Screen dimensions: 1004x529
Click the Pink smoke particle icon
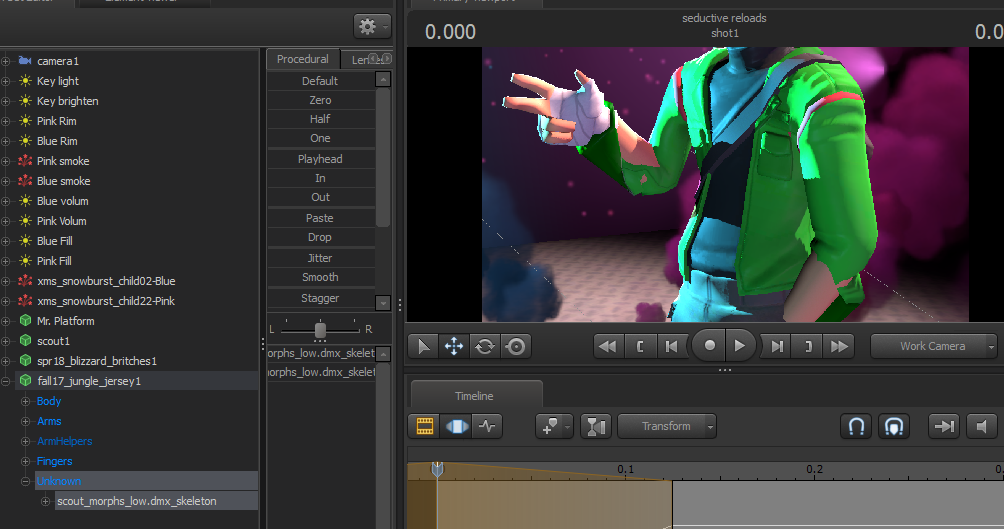(25, 161)
